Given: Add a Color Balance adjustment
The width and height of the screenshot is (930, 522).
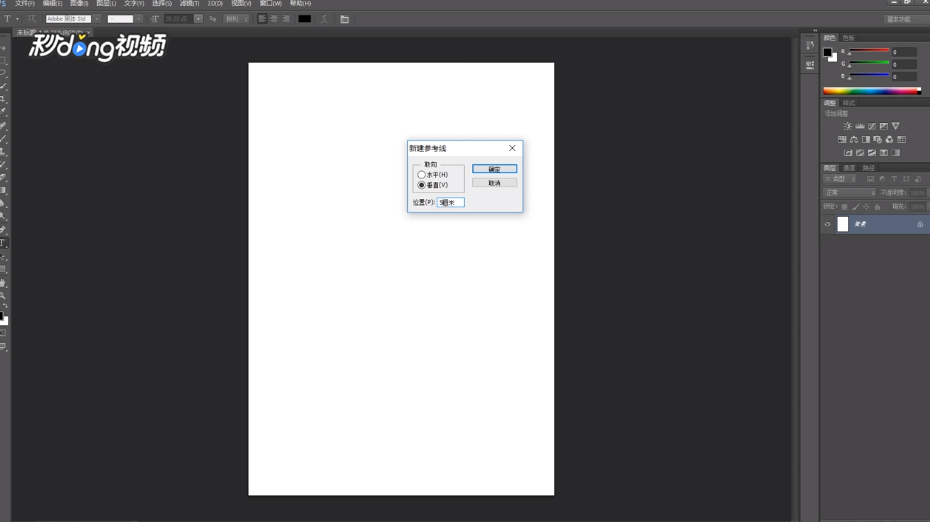Looking at the screenshot, I should click(x=853, y=139).
